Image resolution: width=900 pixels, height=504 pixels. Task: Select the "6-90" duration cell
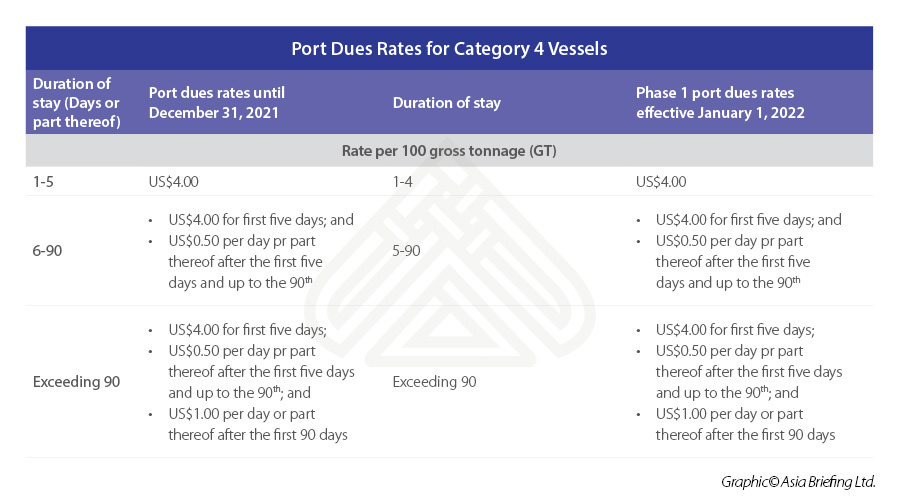click(x=48, y=251)
